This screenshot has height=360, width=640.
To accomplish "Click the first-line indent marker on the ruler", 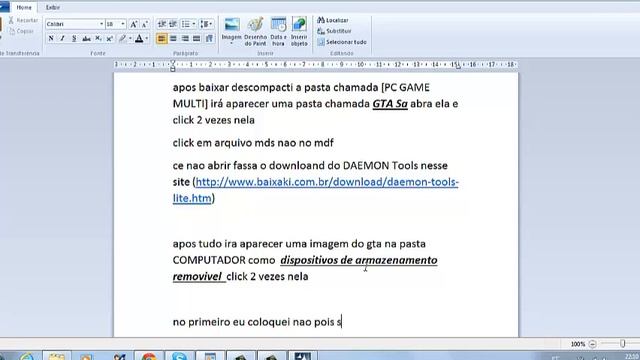I will 173,62.
